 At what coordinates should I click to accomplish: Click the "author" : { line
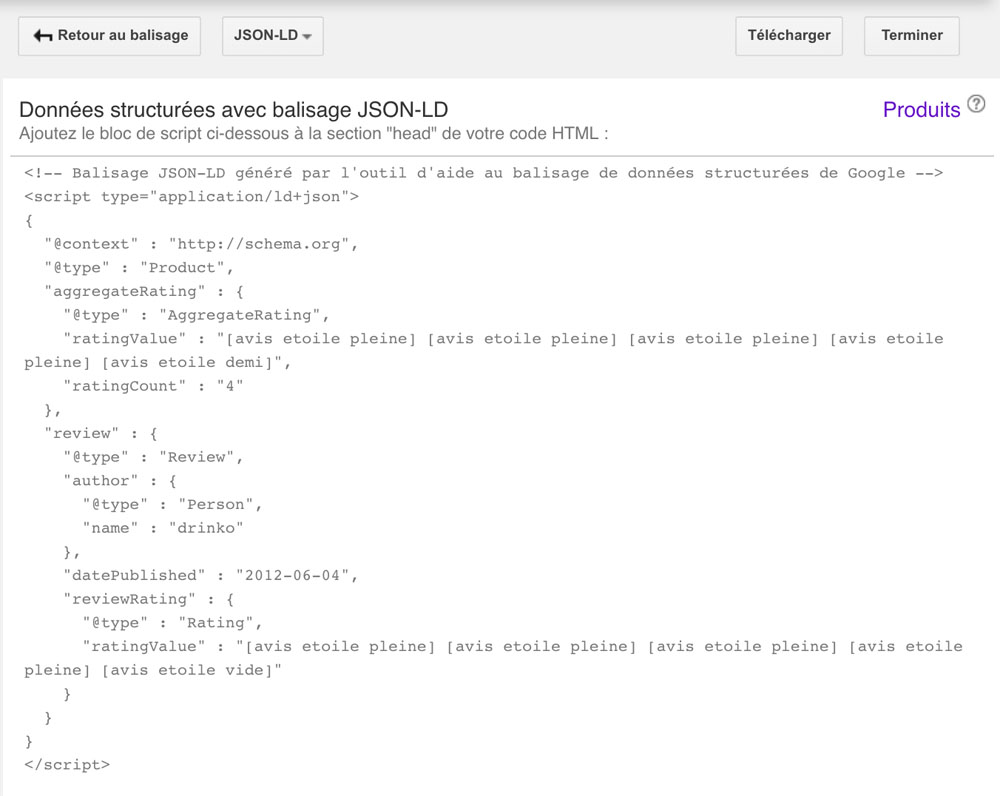[x=120, y=481]
